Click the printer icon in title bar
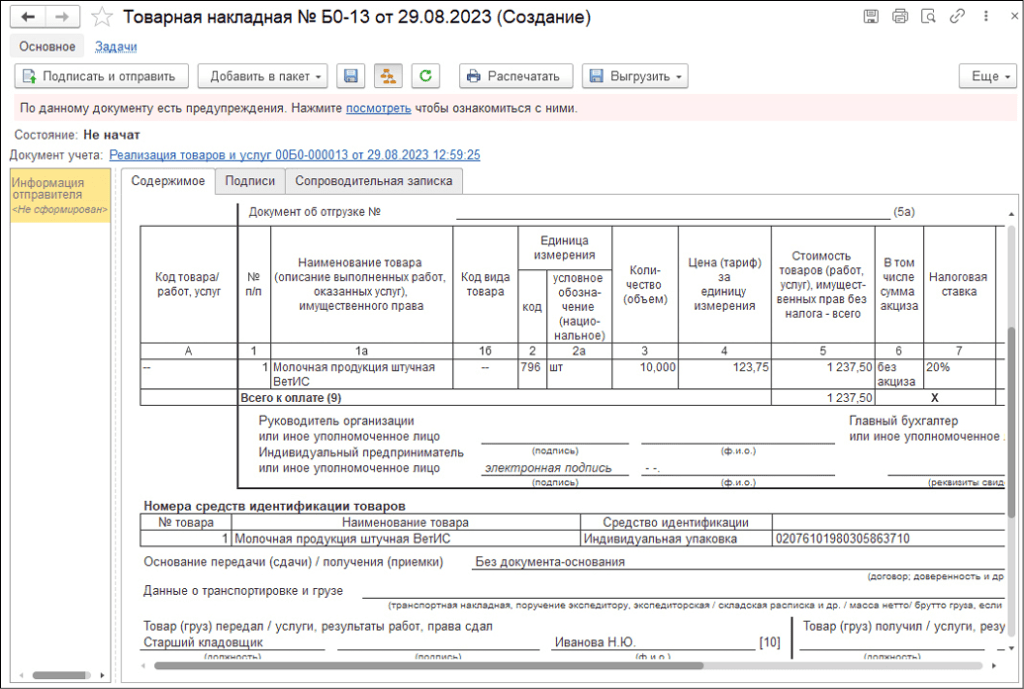Screen dimensions: 1024x689 (899, 17)
